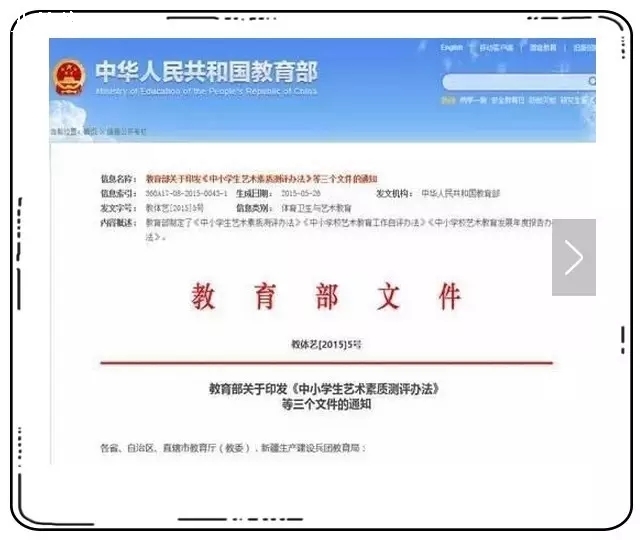Click the orange document title next to 信息名称
This screenshot has height=540, width=640.
(262, 179)
